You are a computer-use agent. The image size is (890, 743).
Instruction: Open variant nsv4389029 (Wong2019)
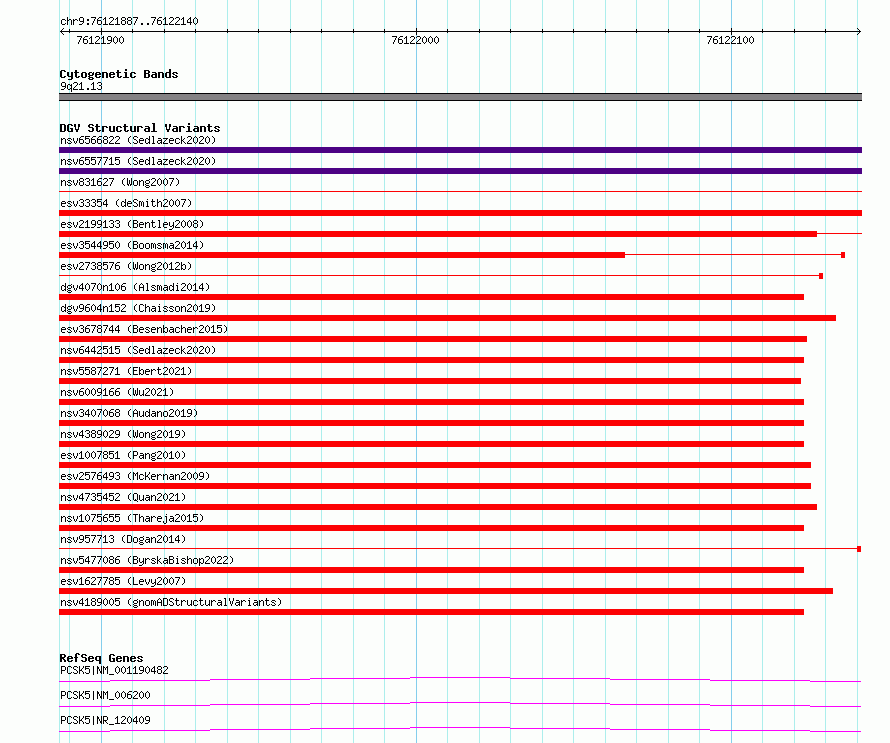point(123,434)
